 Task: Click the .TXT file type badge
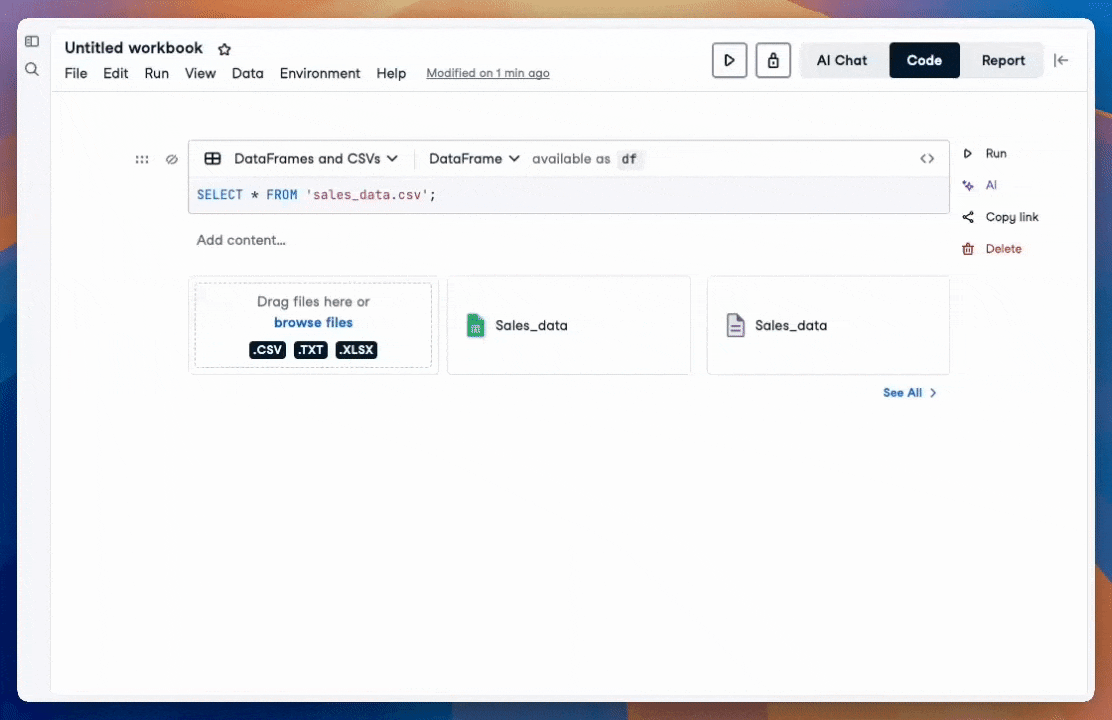pos(311,350)
